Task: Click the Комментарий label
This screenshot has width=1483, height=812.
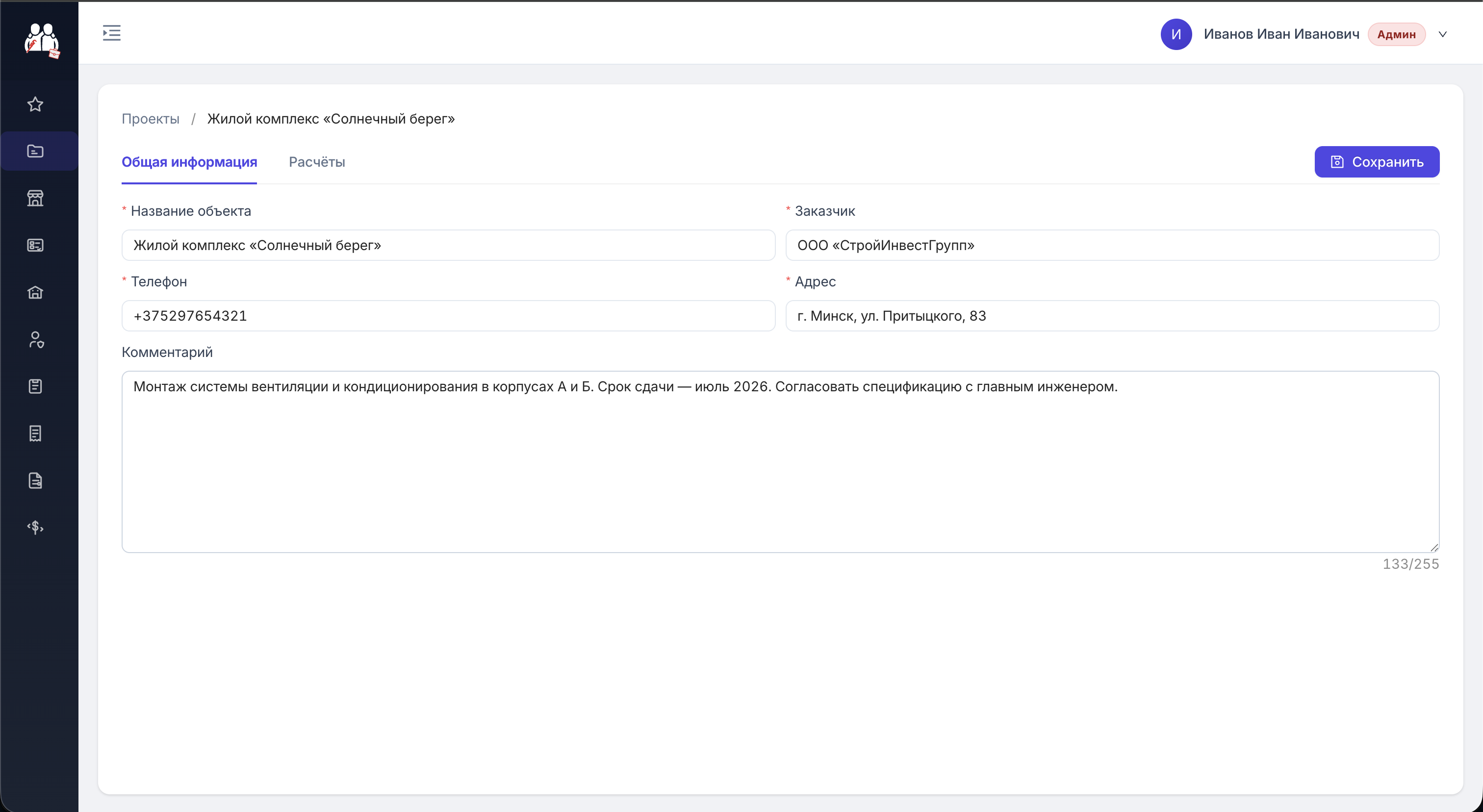Action: coord(167,352)
